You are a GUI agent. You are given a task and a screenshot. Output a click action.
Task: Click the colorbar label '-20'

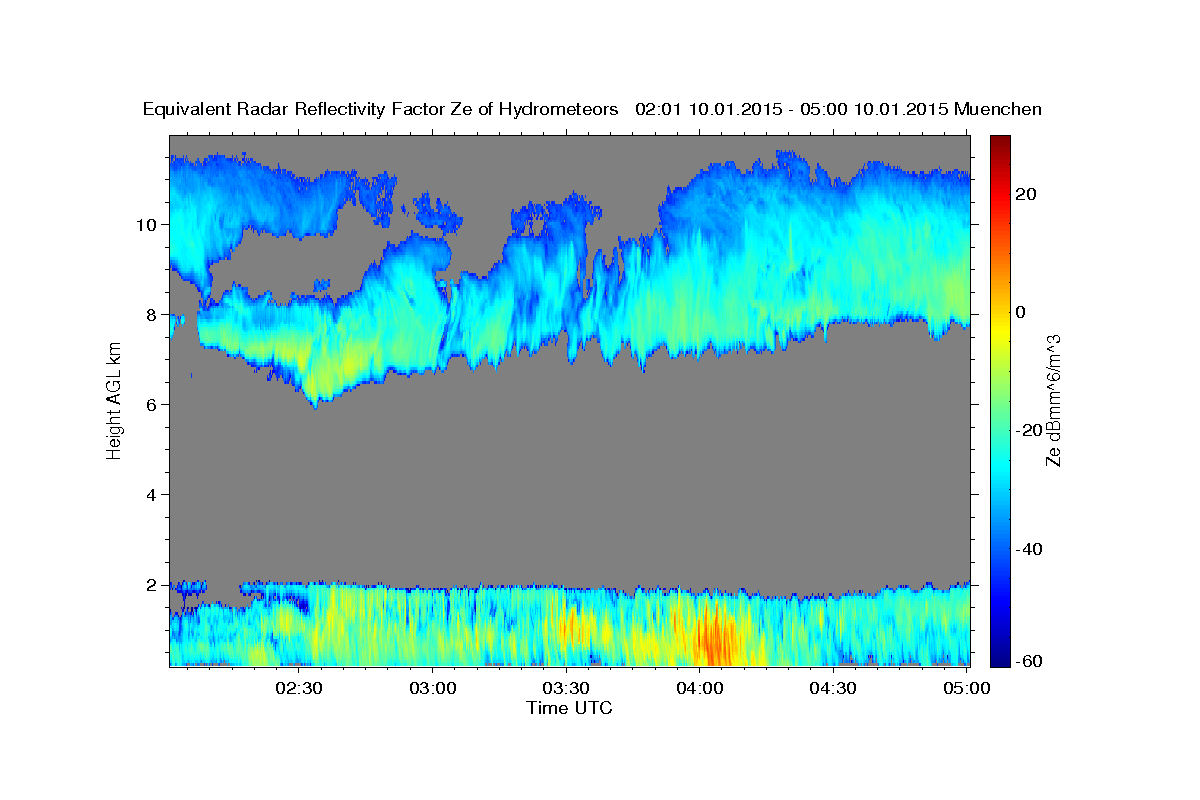tap(1028, 430)
